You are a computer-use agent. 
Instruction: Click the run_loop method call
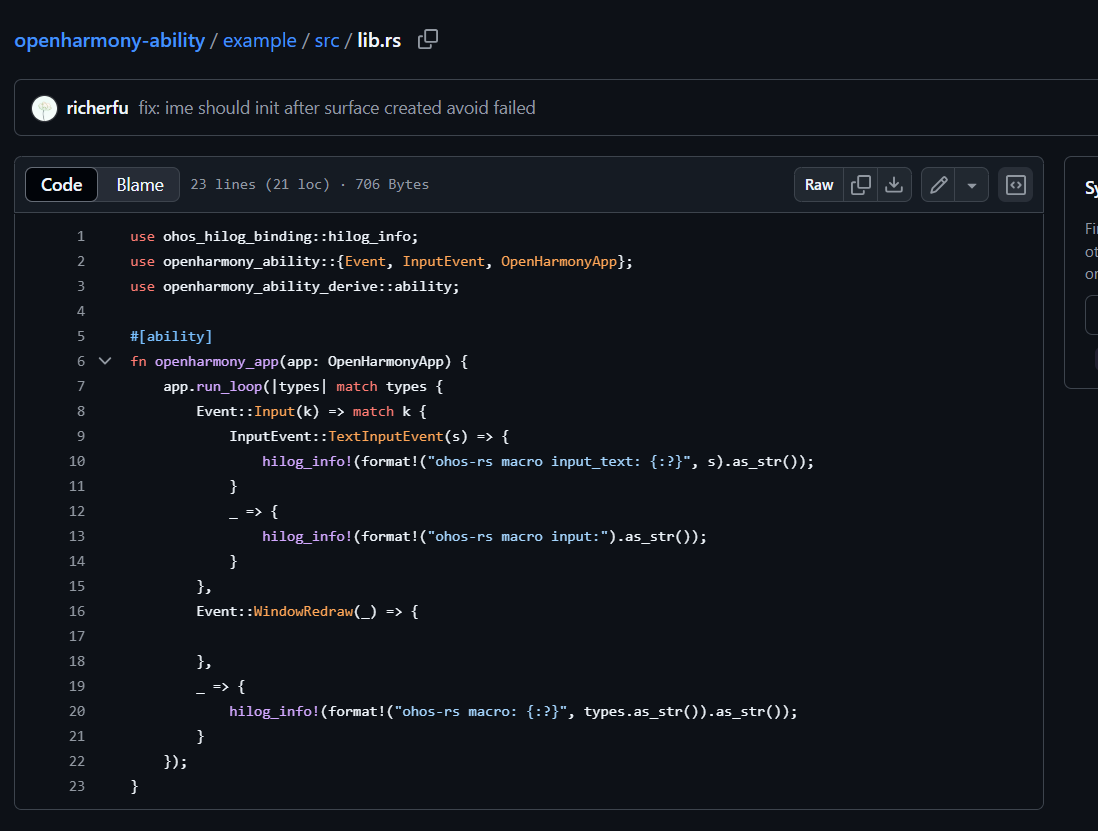coord(229,386)
